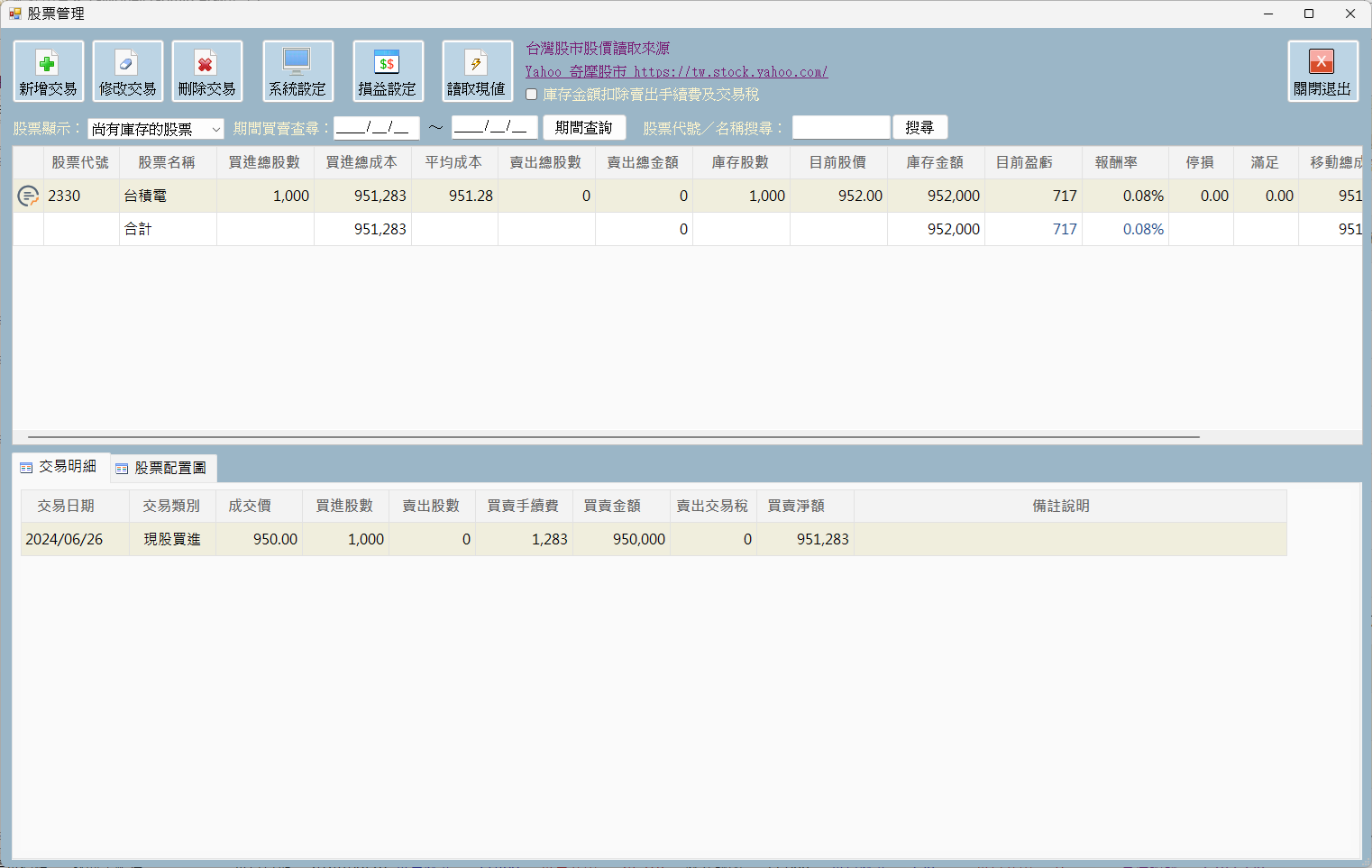Focus the 股票代號／名稱搜尋 text box
1372x868 pixels.
coord(841,128)
